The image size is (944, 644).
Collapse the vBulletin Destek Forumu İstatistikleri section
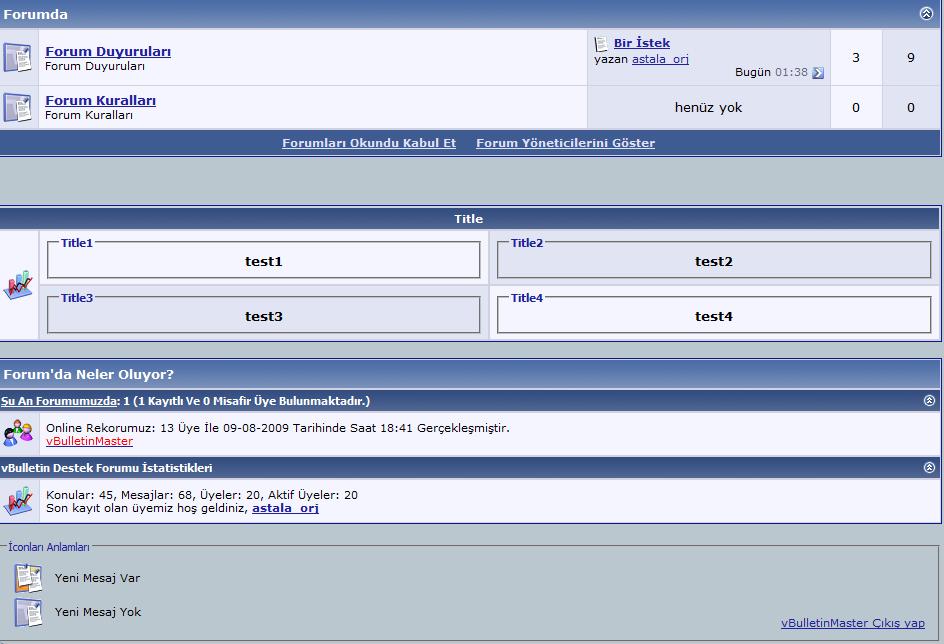click(x=929, y=467)
